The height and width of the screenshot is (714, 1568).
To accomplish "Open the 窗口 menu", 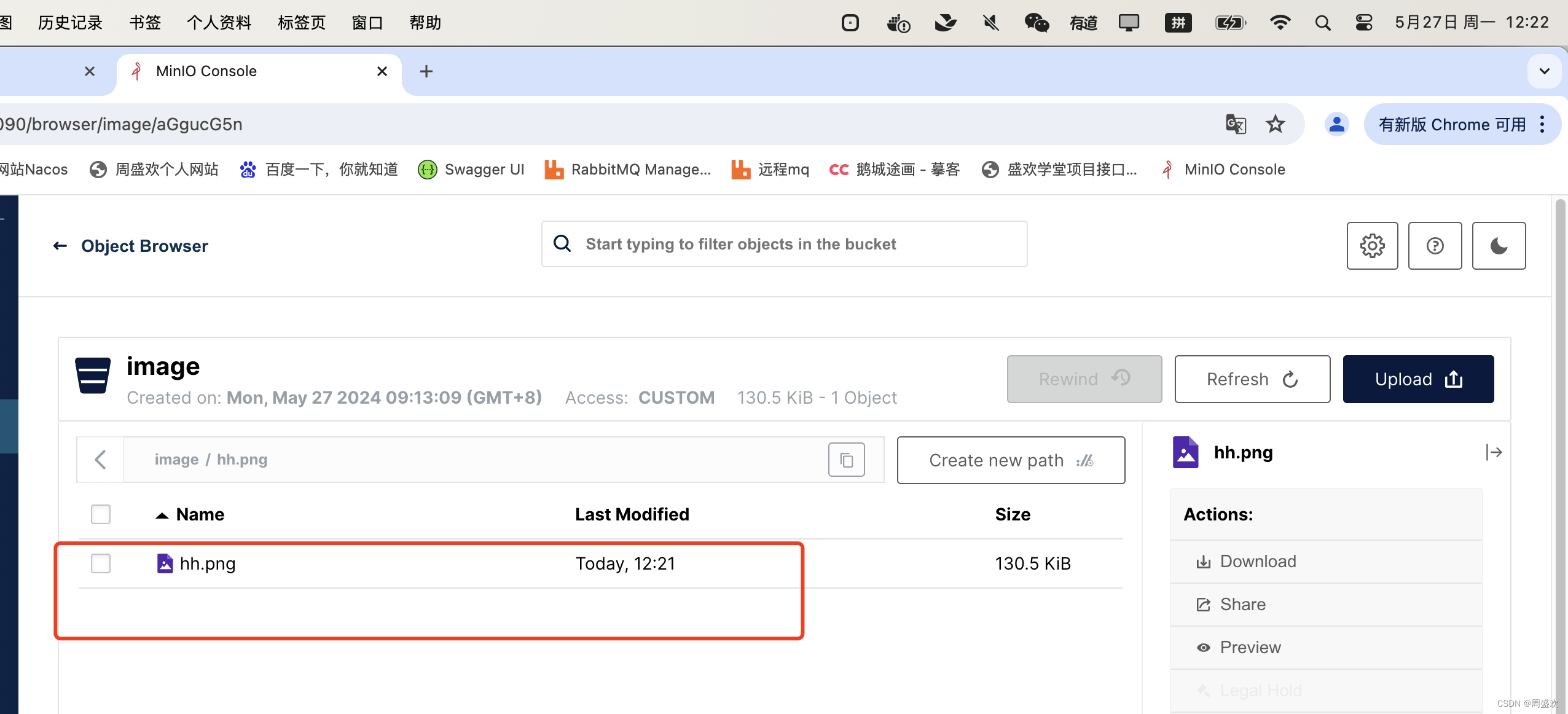I will point(367,23).
